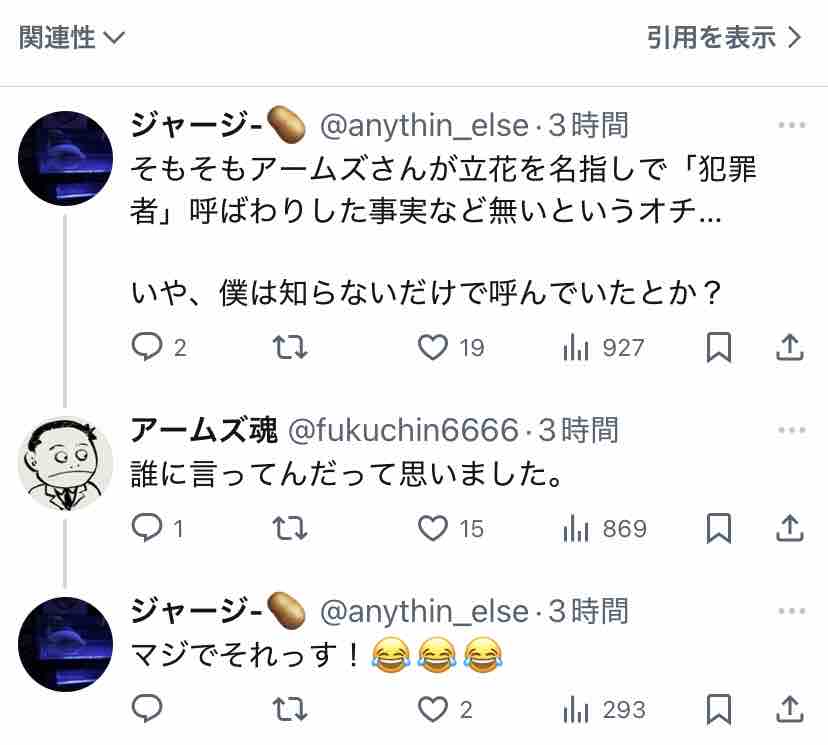Open more options on first tweet
Viewport: 828px width, 745px height.
pos(792,125)
